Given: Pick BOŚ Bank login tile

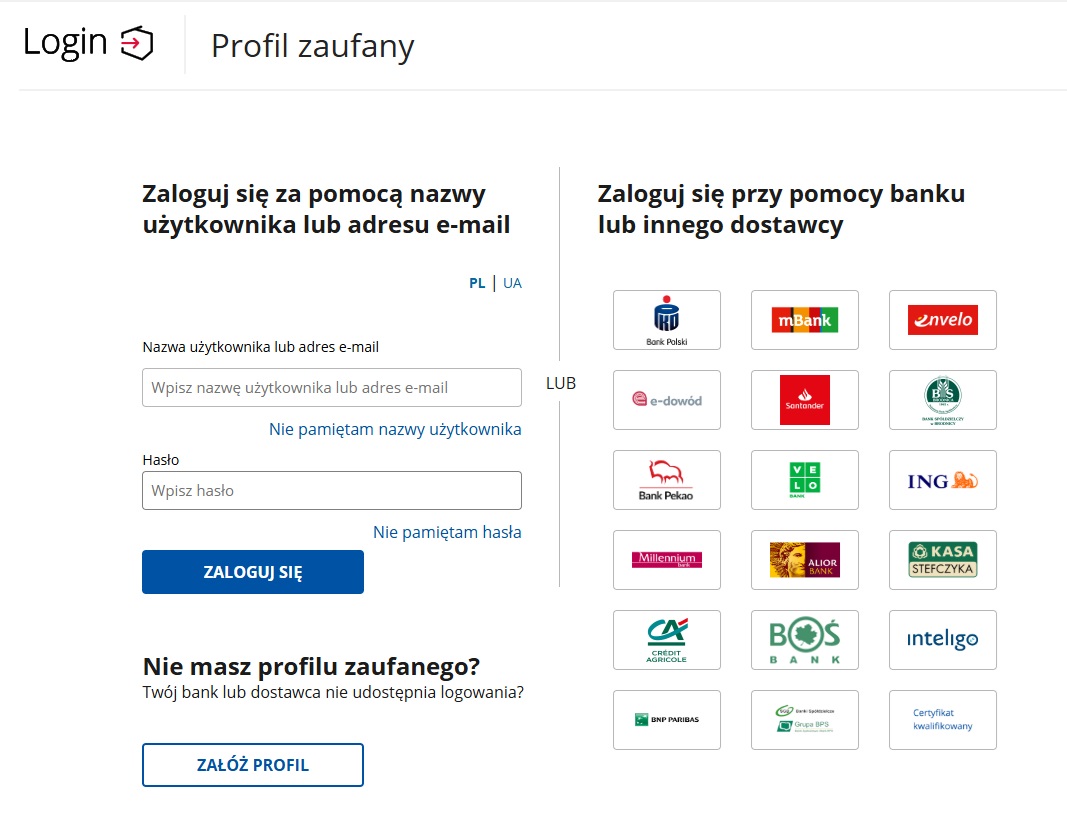Looking at the screenshot, I should tap(804, 640).
